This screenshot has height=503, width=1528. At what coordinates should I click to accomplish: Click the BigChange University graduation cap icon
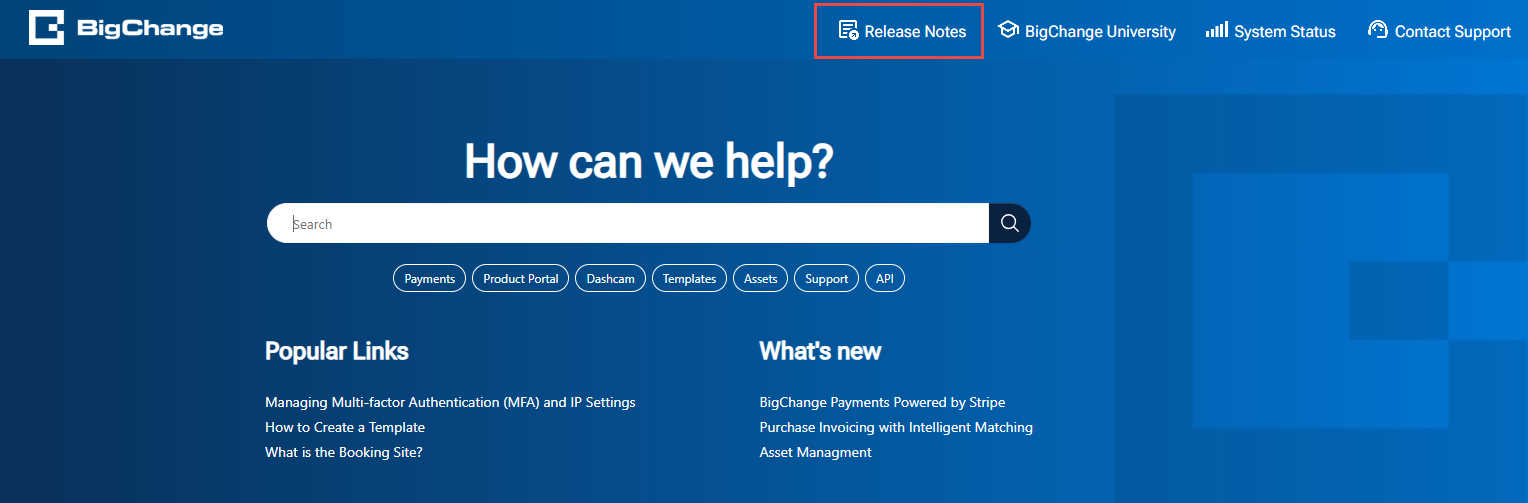tap(1008, 30)
